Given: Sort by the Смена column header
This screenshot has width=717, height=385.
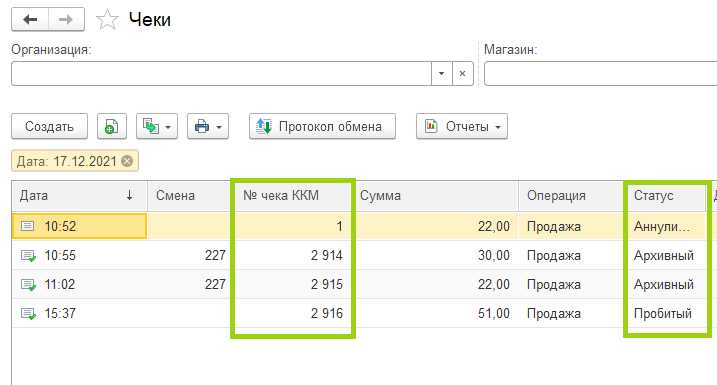Looking at the screenshot, I should point(190,196).
